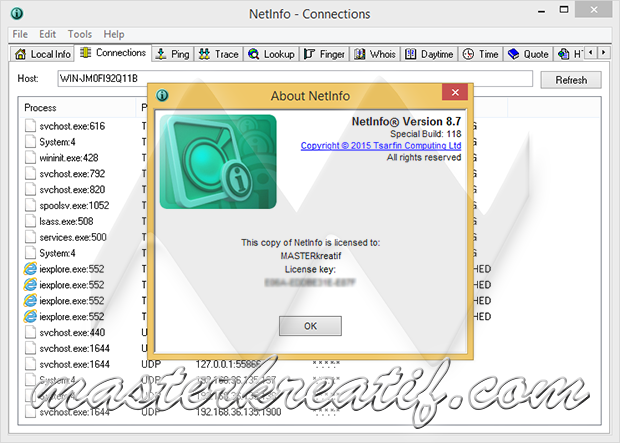Open the Edit menu

(47, 34)
